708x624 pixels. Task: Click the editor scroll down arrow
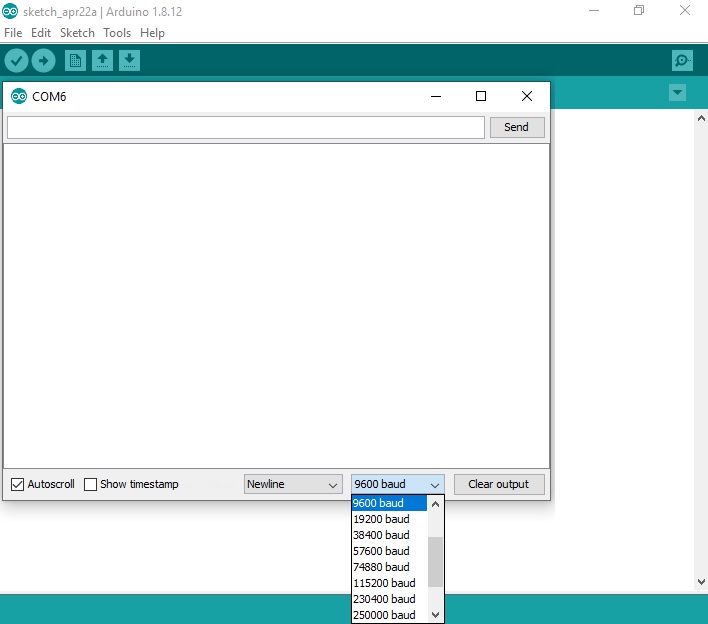[701, 582]
